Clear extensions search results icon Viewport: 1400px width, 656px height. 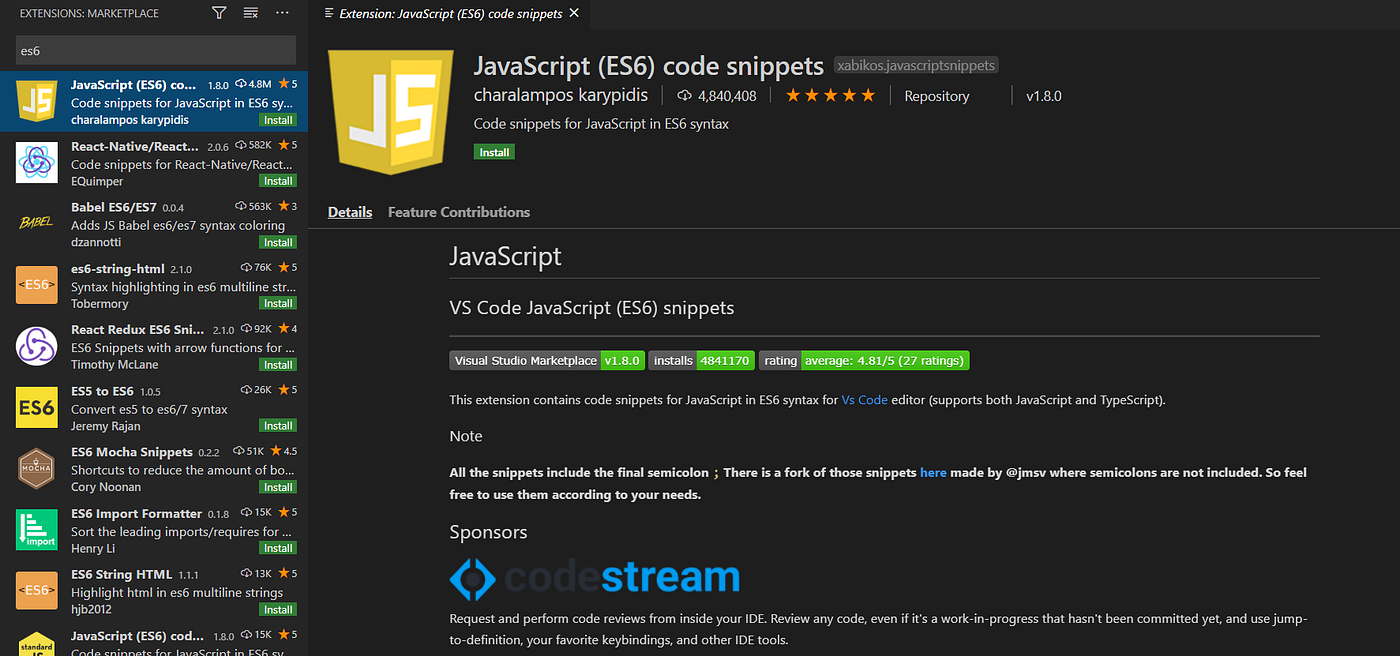[250, 13]
